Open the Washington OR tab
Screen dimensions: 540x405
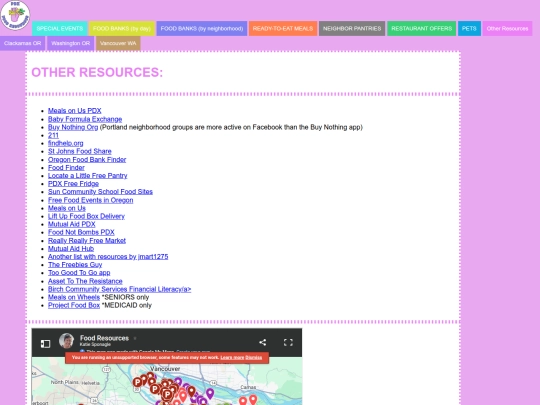[x=70, y=43]
